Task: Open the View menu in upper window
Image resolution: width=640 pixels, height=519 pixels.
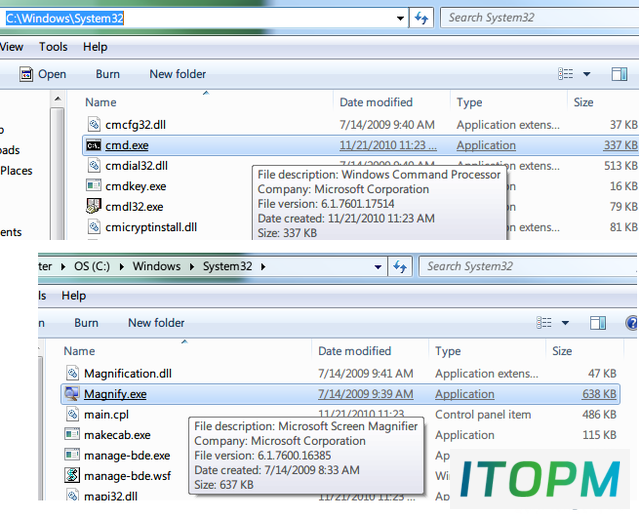Action: point(11,47)
